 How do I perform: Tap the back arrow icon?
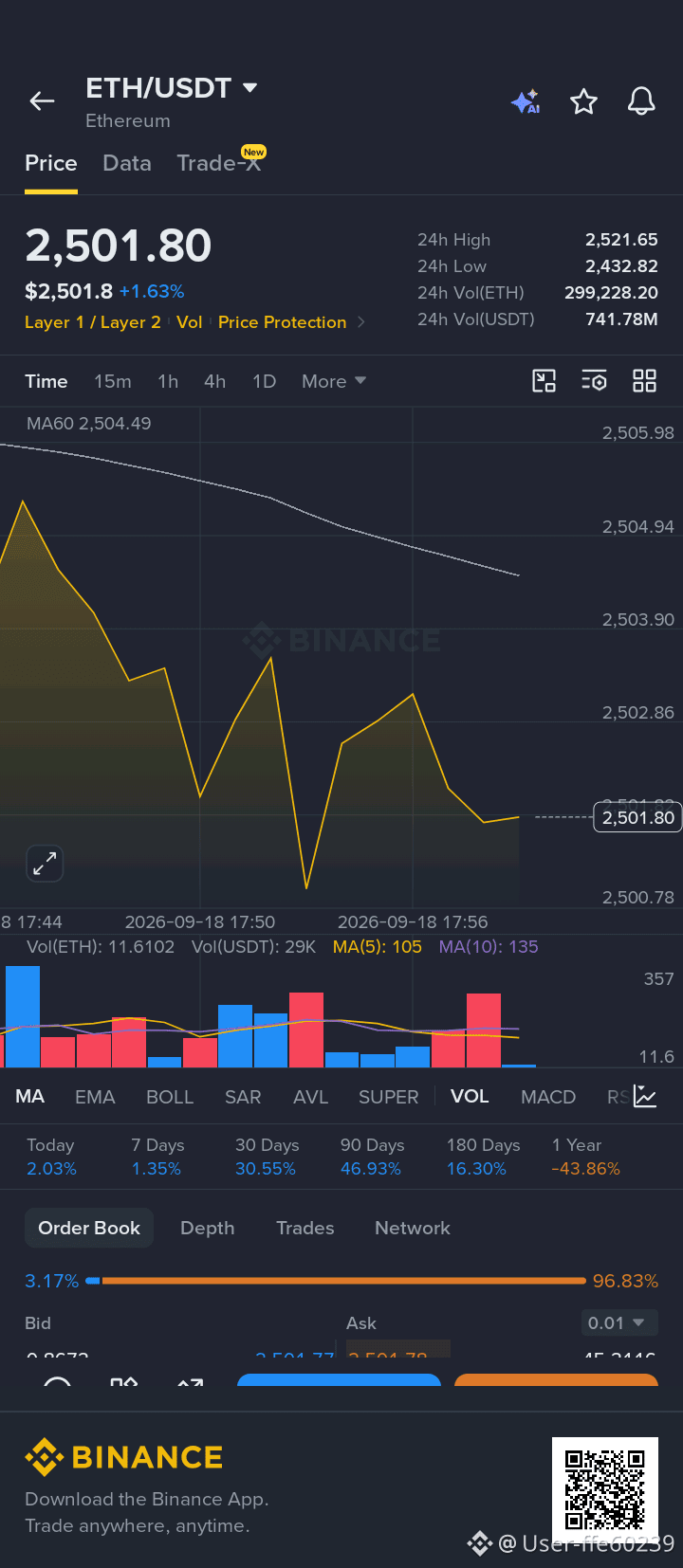pyautogui.click(x=42, y=100)
